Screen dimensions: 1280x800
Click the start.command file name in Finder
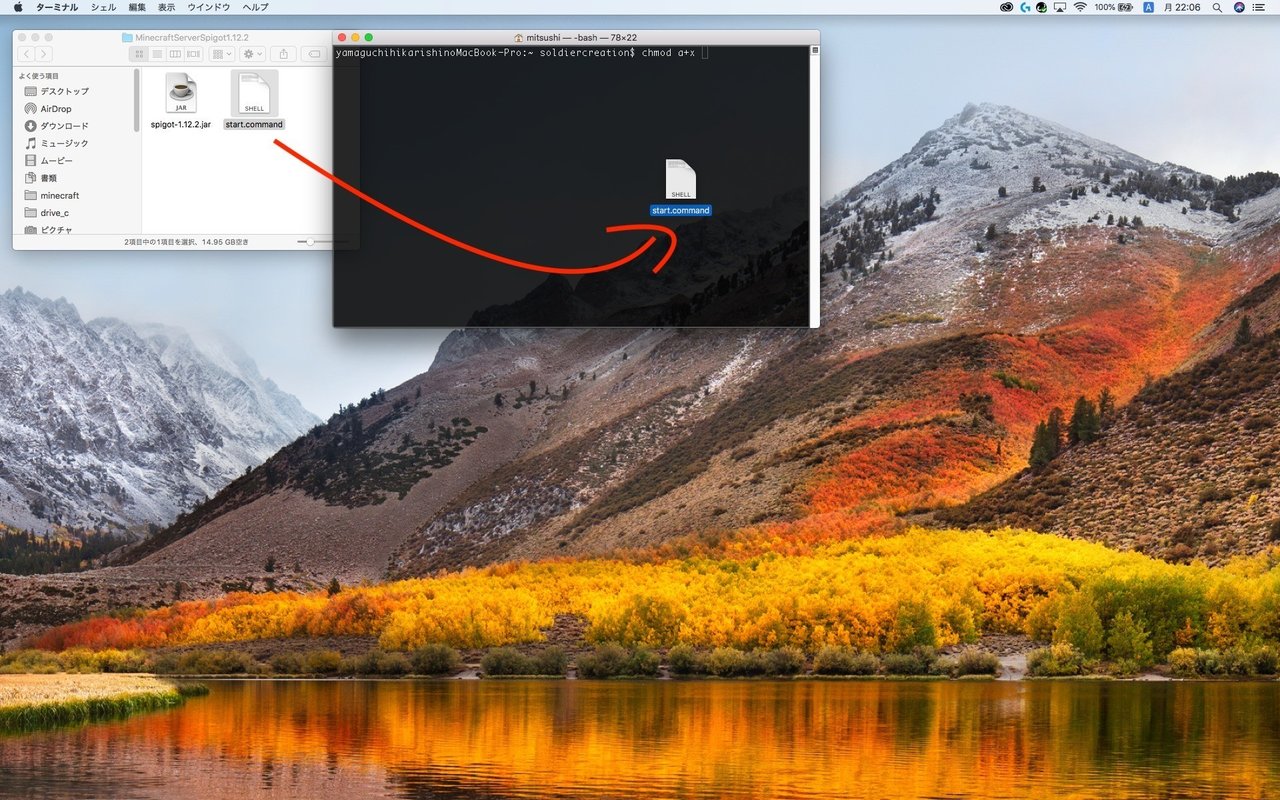coord(255,124)
